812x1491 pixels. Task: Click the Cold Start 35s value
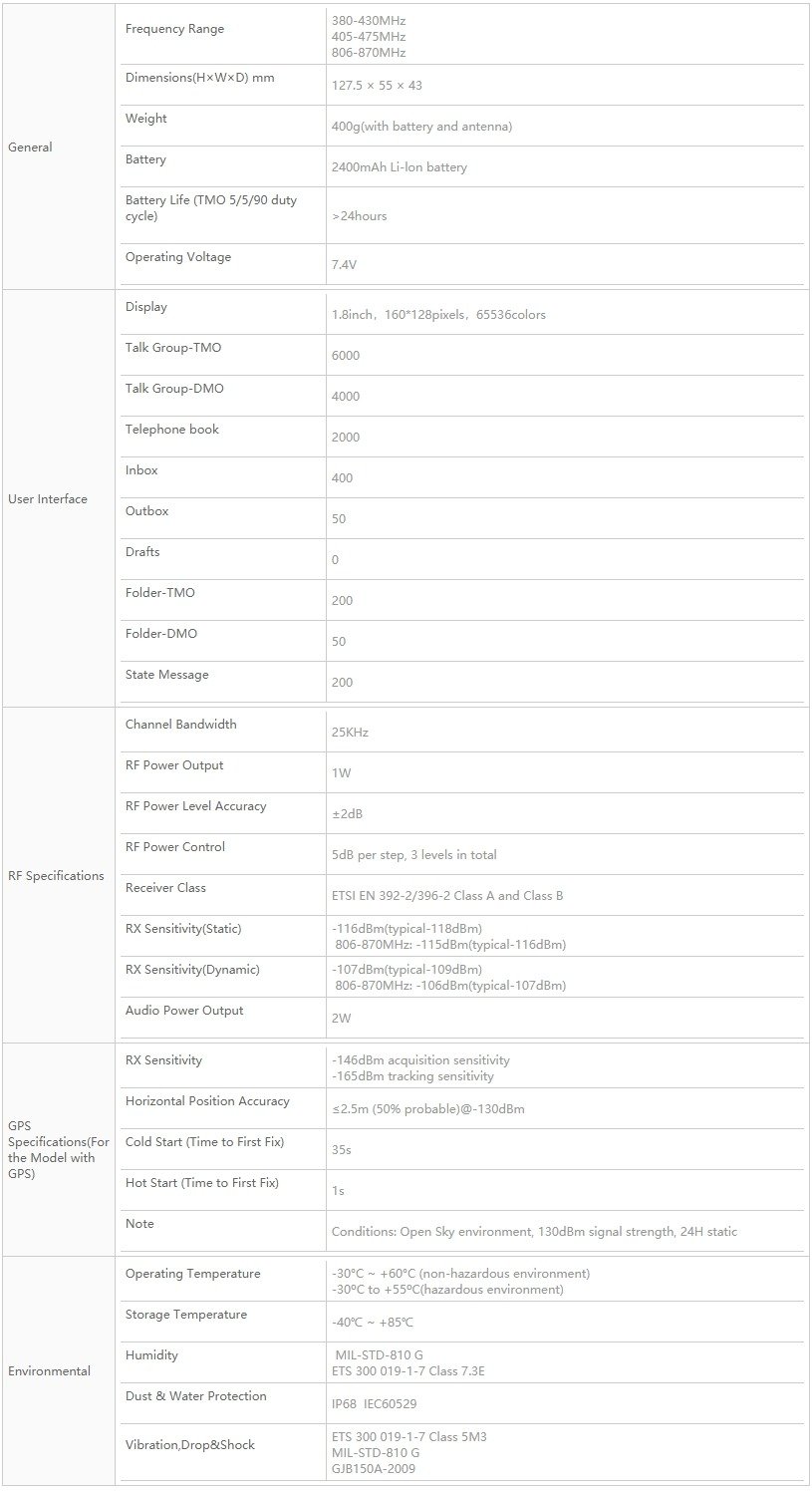[x=341, y=1149]
